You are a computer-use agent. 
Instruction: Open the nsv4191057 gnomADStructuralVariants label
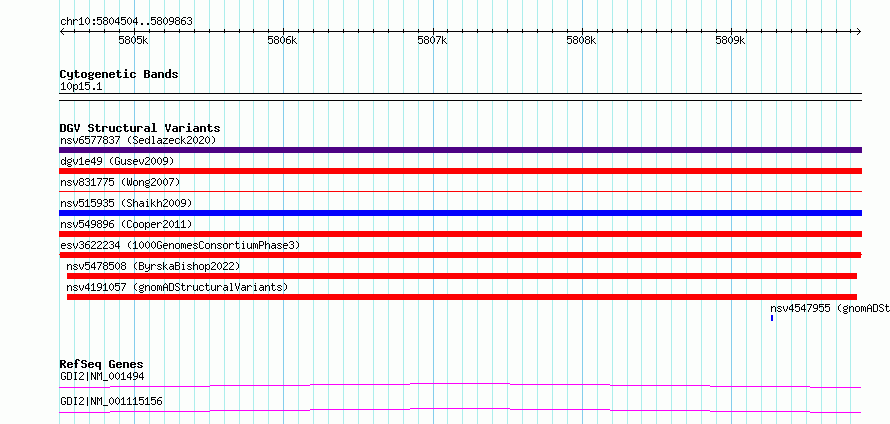[x=177, y=287]
